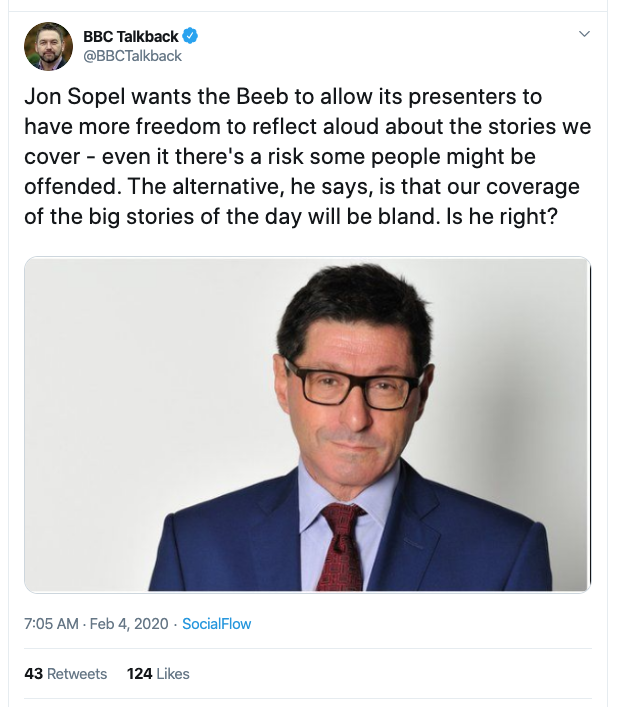Open the tweet options chevron menu

(x=584, y=34)
